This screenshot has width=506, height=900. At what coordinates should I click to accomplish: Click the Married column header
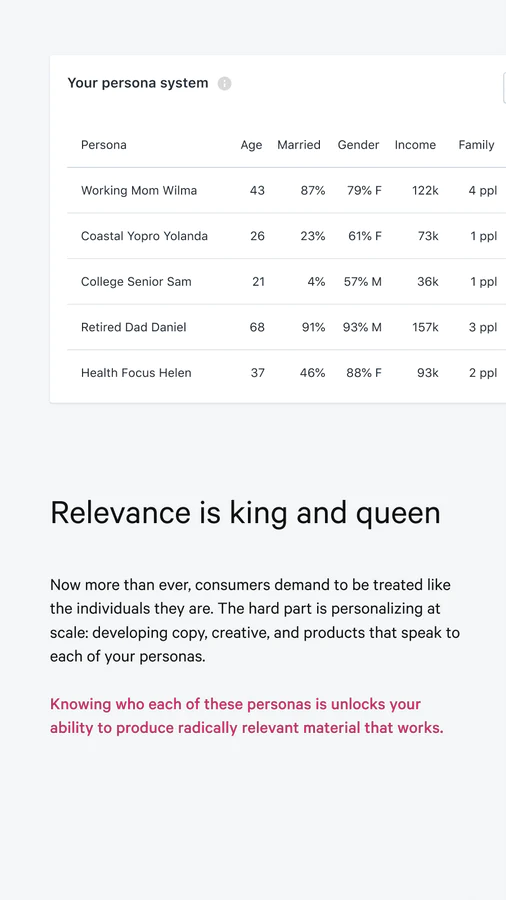[299, 145]
